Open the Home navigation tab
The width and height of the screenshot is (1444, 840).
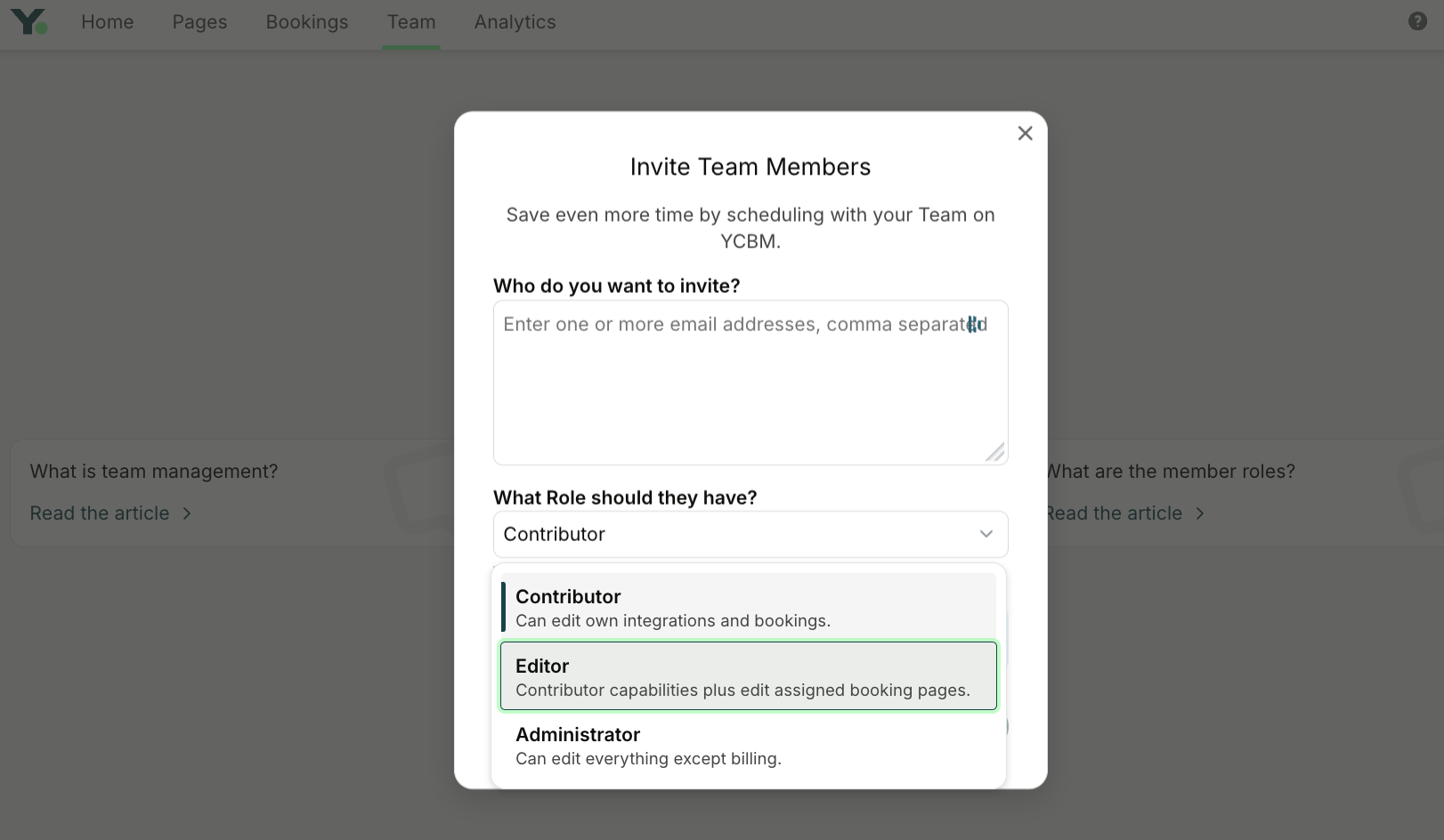pyautogui.click(x=108, y=22)
